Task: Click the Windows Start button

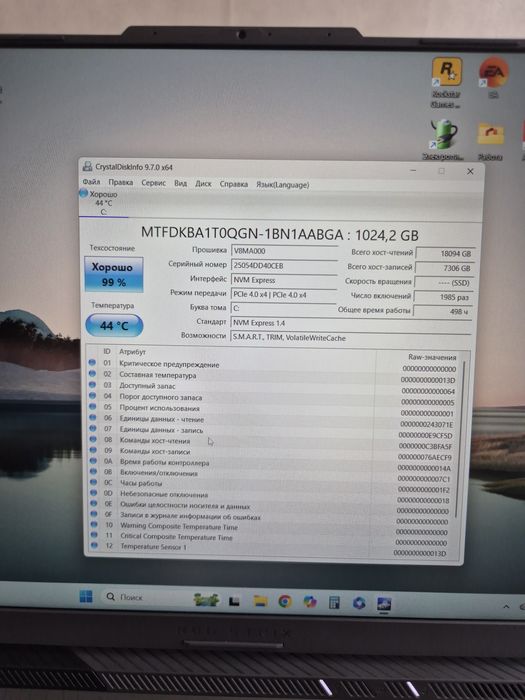Action: (x=86, y=596)
